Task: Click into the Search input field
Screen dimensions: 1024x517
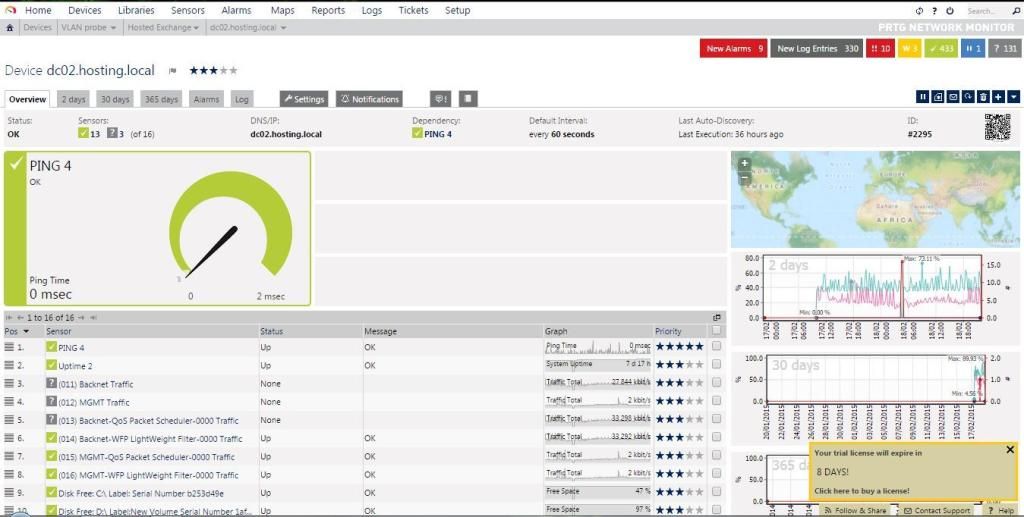Action: point(986,11)
